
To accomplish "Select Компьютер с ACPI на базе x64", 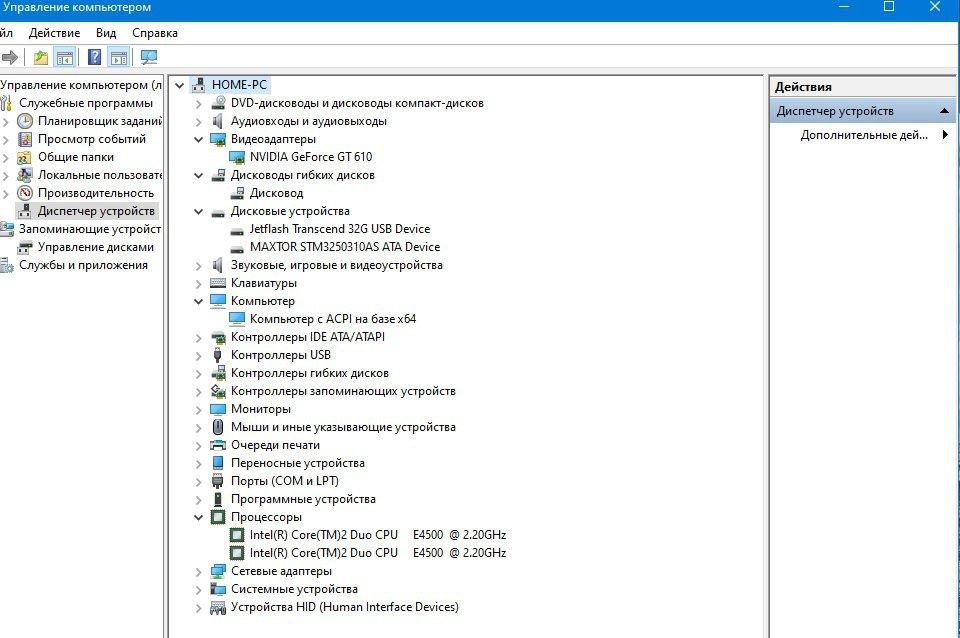I will (333, 319).
